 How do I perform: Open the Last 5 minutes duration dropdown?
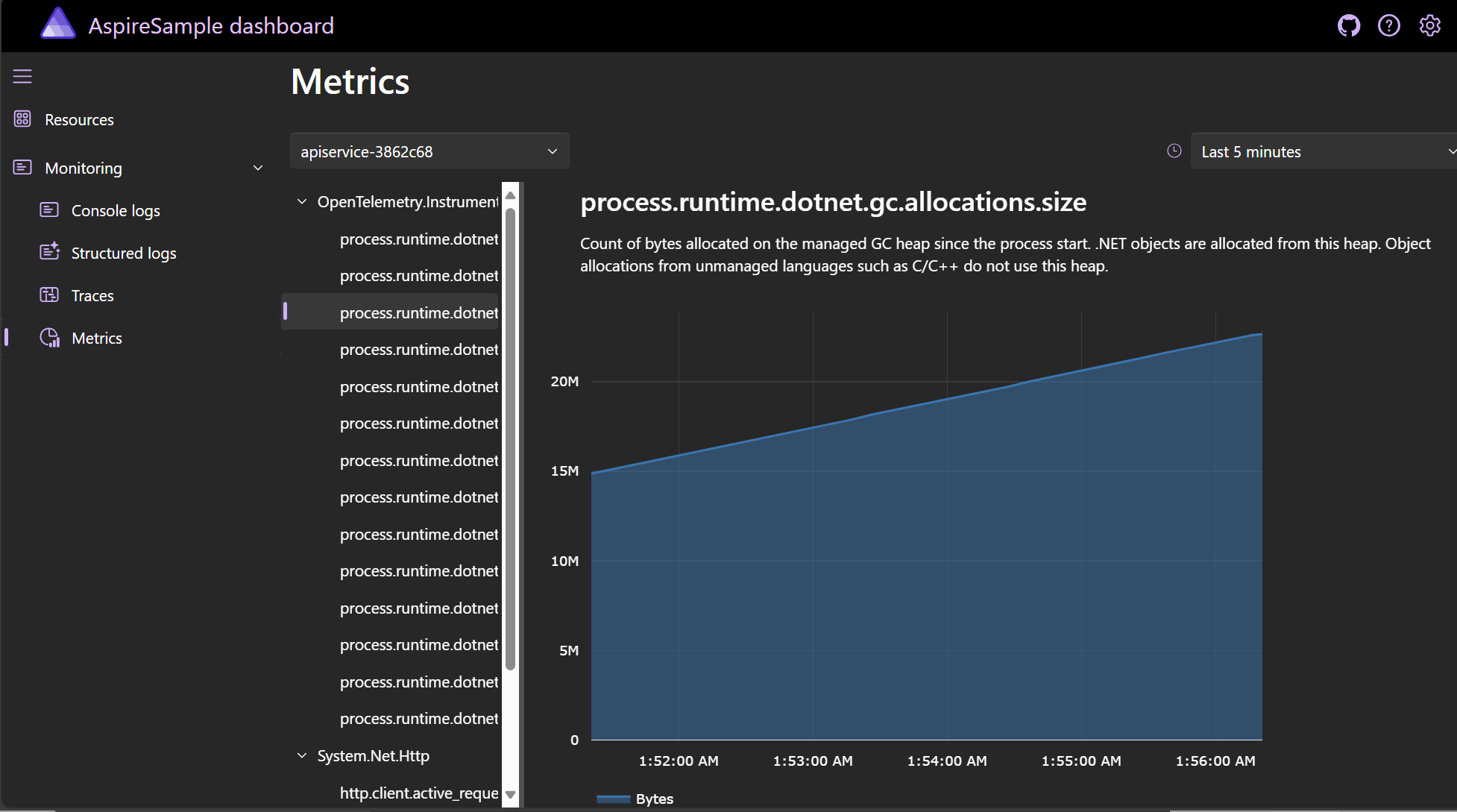tap(1324, 151)
